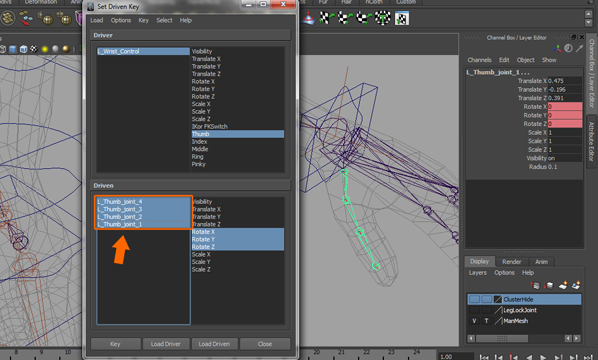Click the Load Driven button
598x360 pixels.
[214, 344]
